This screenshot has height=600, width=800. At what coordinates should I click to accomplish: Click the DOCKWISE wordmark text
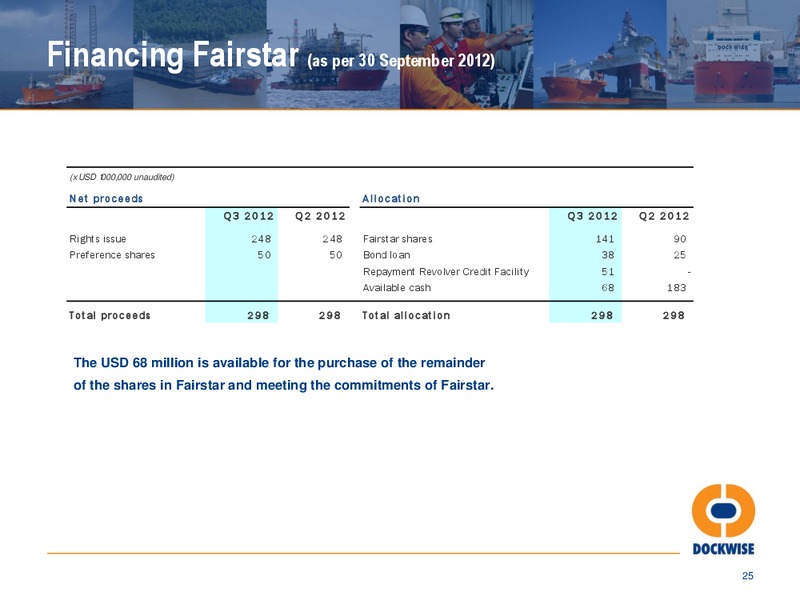point(723,549)
